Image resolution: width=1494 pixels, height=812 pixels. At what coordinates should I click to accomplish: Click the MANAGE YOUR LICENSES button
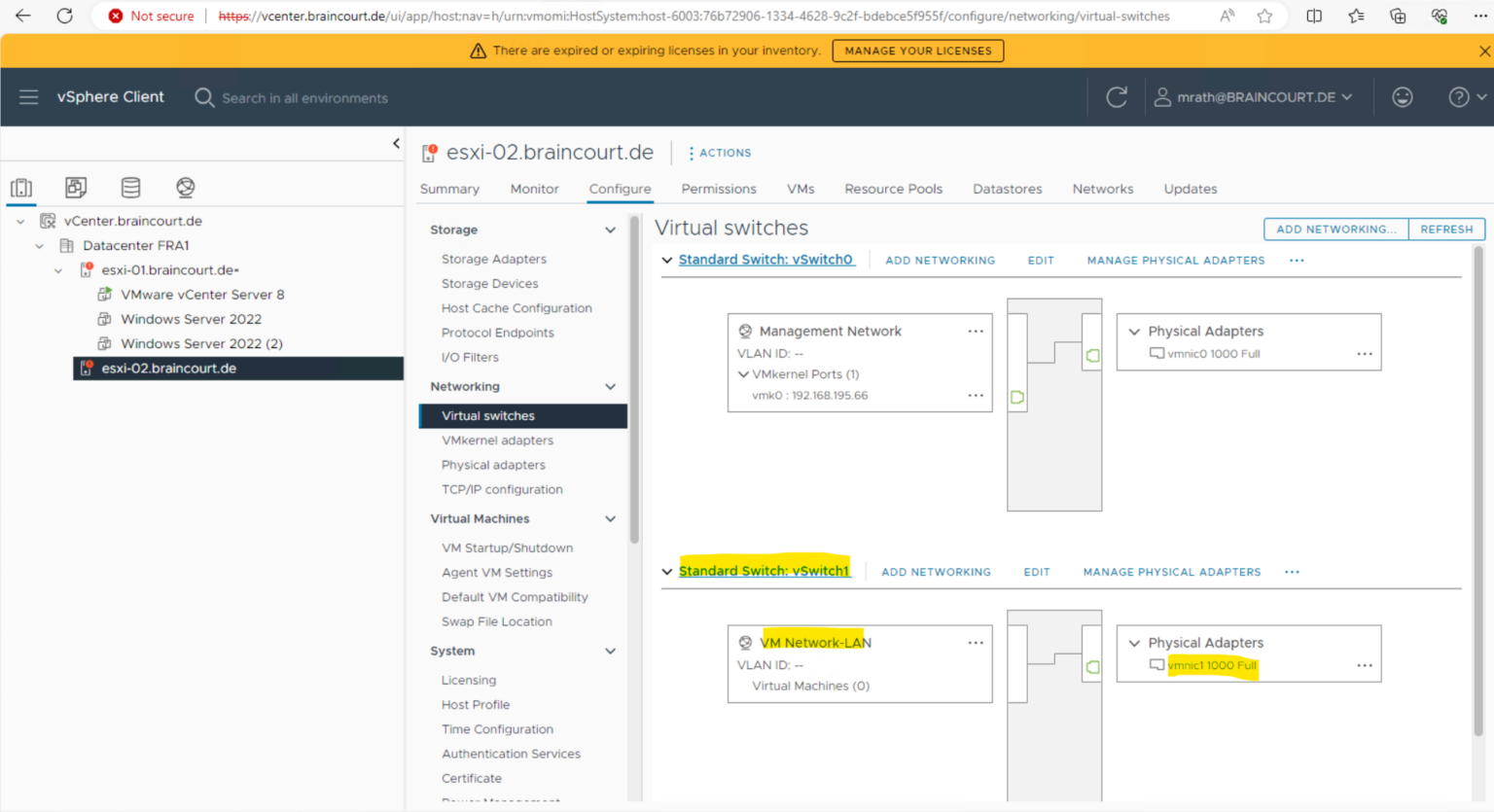pyautogui.click(x=917, y=51)
